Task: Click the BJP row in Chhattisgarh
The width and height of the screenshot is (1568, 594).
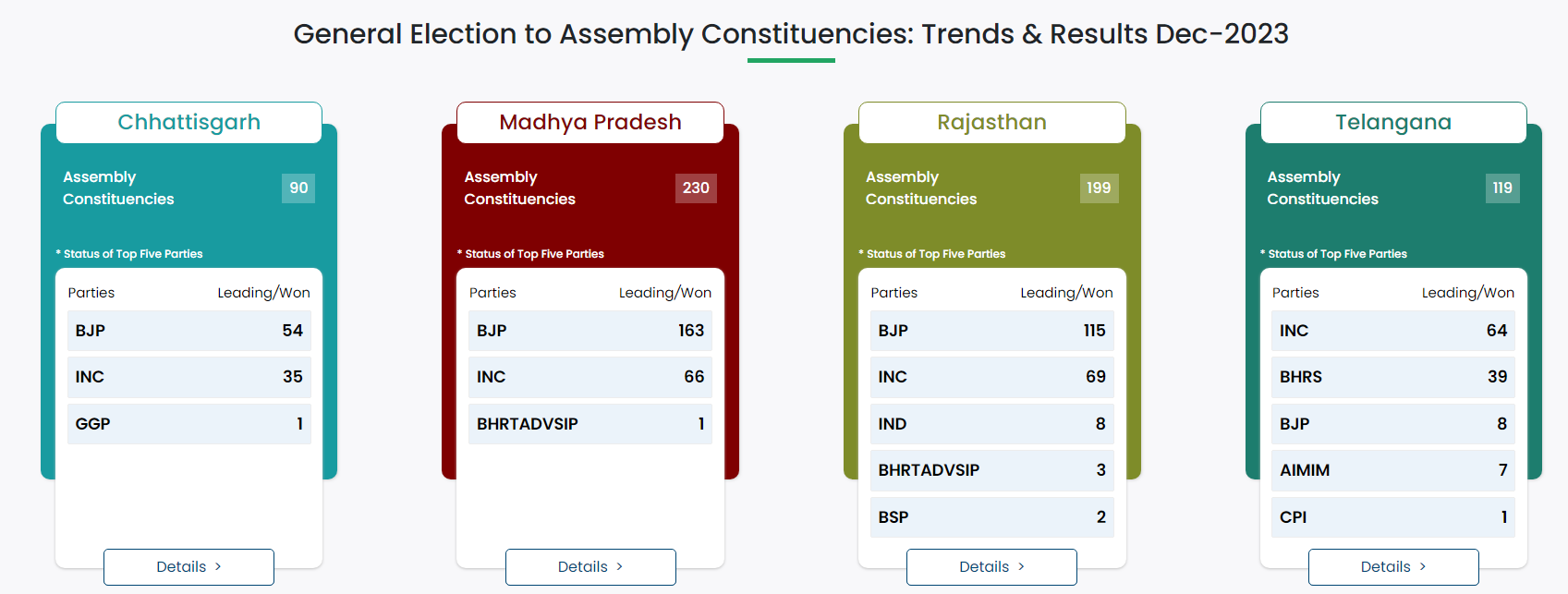Action: pyautogui.click(x=188, y=331)
